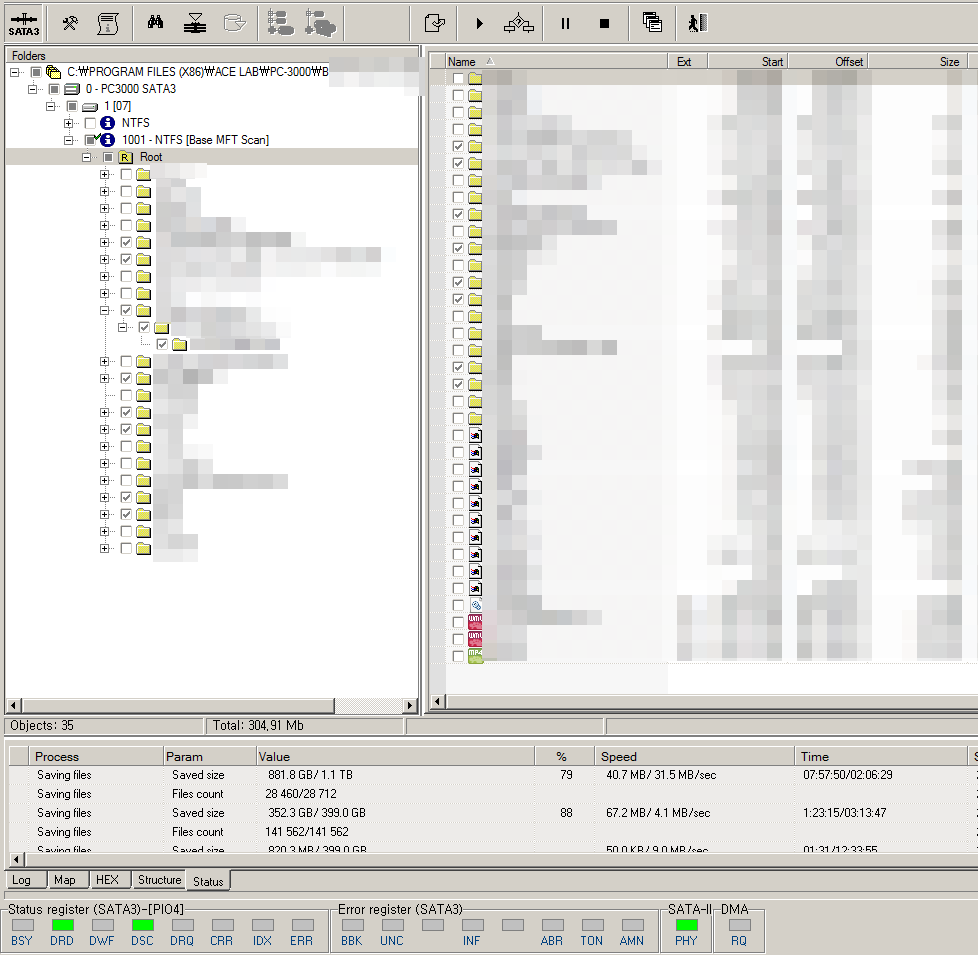Switch to the Structure tab

(160, 880)
